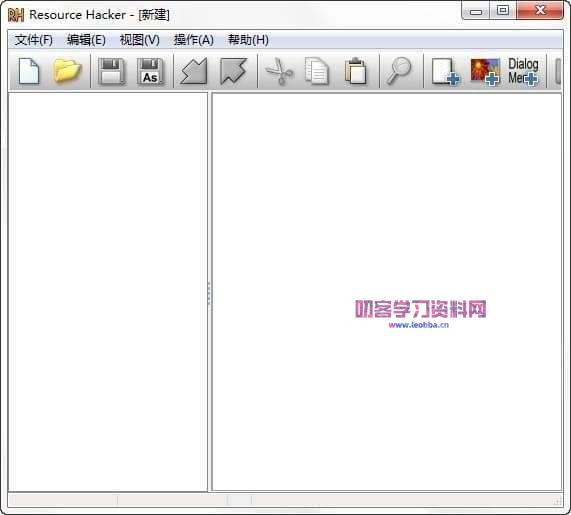Screen dimensions: 571x515
Task: Click the Copy documents icon
Action: click(317, 71)
